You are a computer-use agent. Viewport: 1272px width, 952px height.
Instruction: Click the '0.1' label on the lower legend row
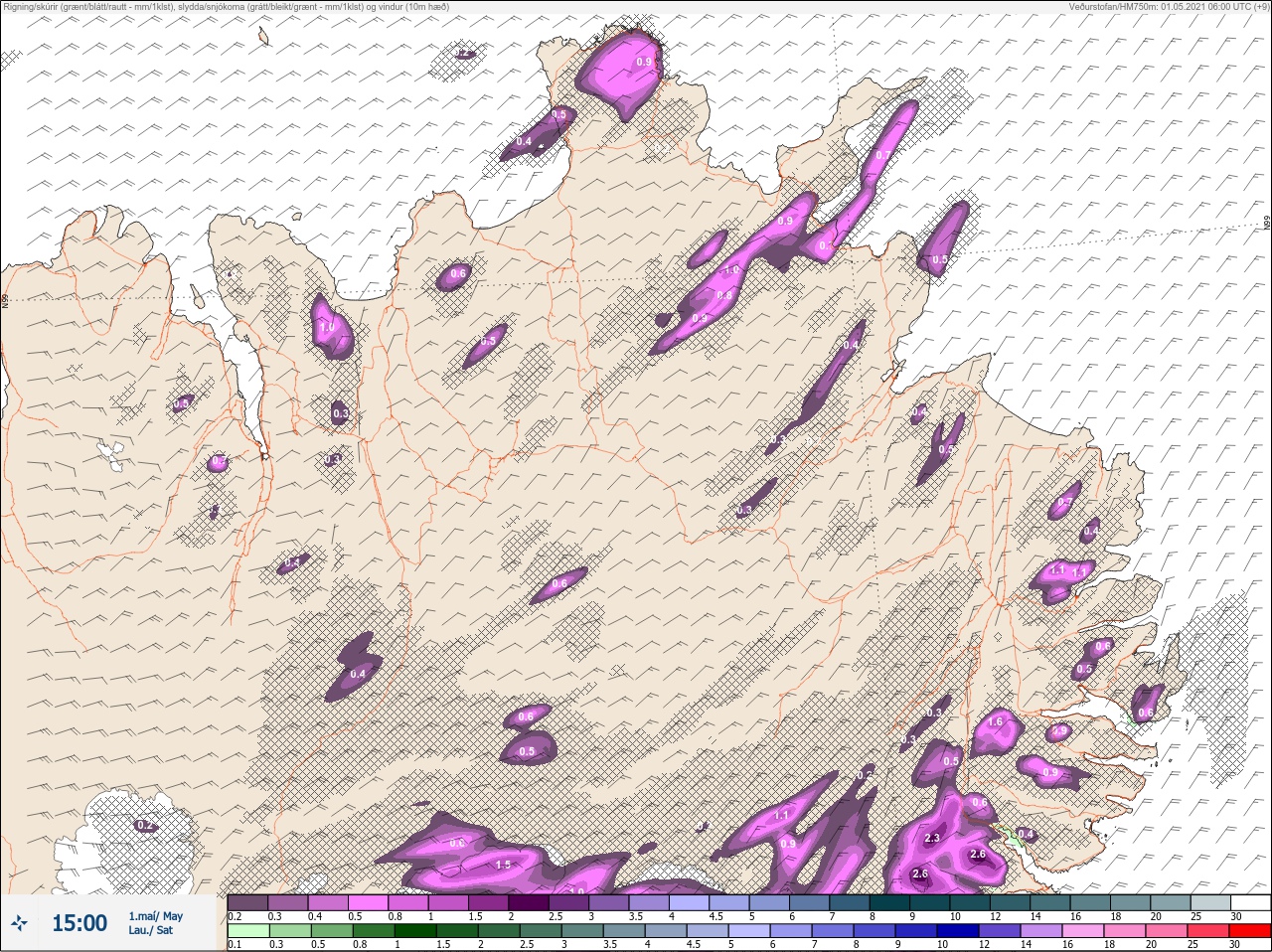pyautogui.click(x=234, y=944)
